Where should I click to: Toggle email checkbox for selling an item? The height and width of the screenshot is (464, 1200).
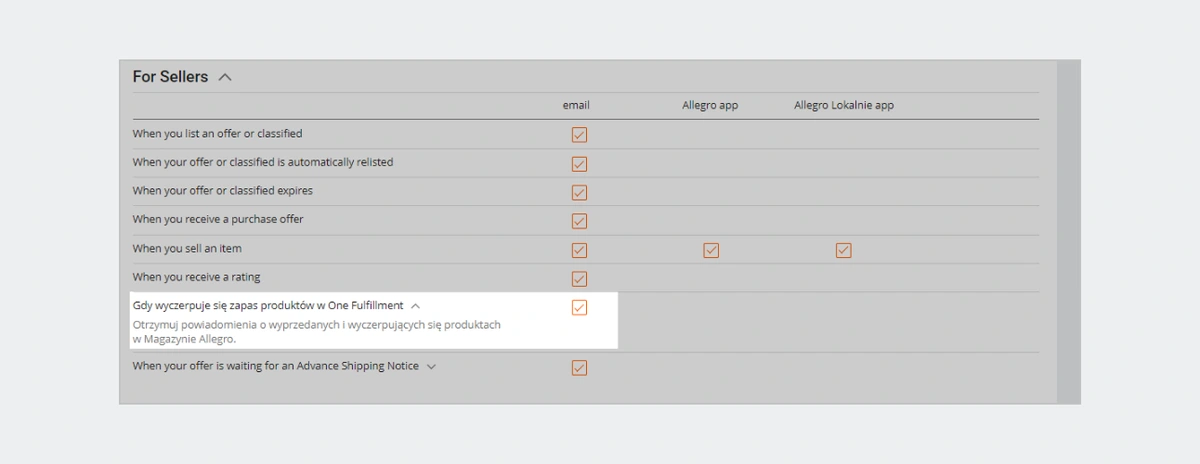point(579,250)
